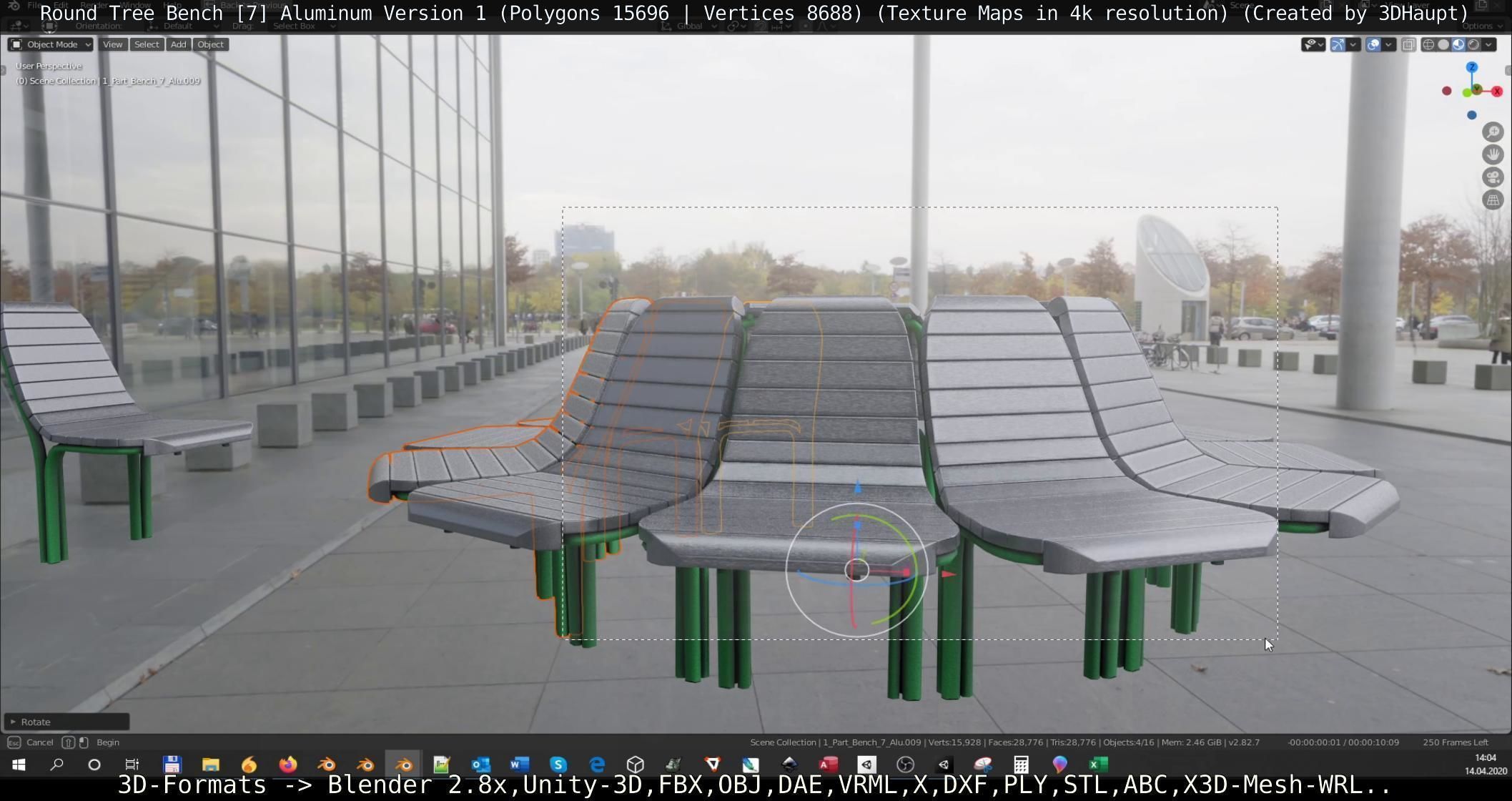The width and height of the screenshot is (1512, 801).
Task: Toggle the camera view icon
Action: (1493, 177)
